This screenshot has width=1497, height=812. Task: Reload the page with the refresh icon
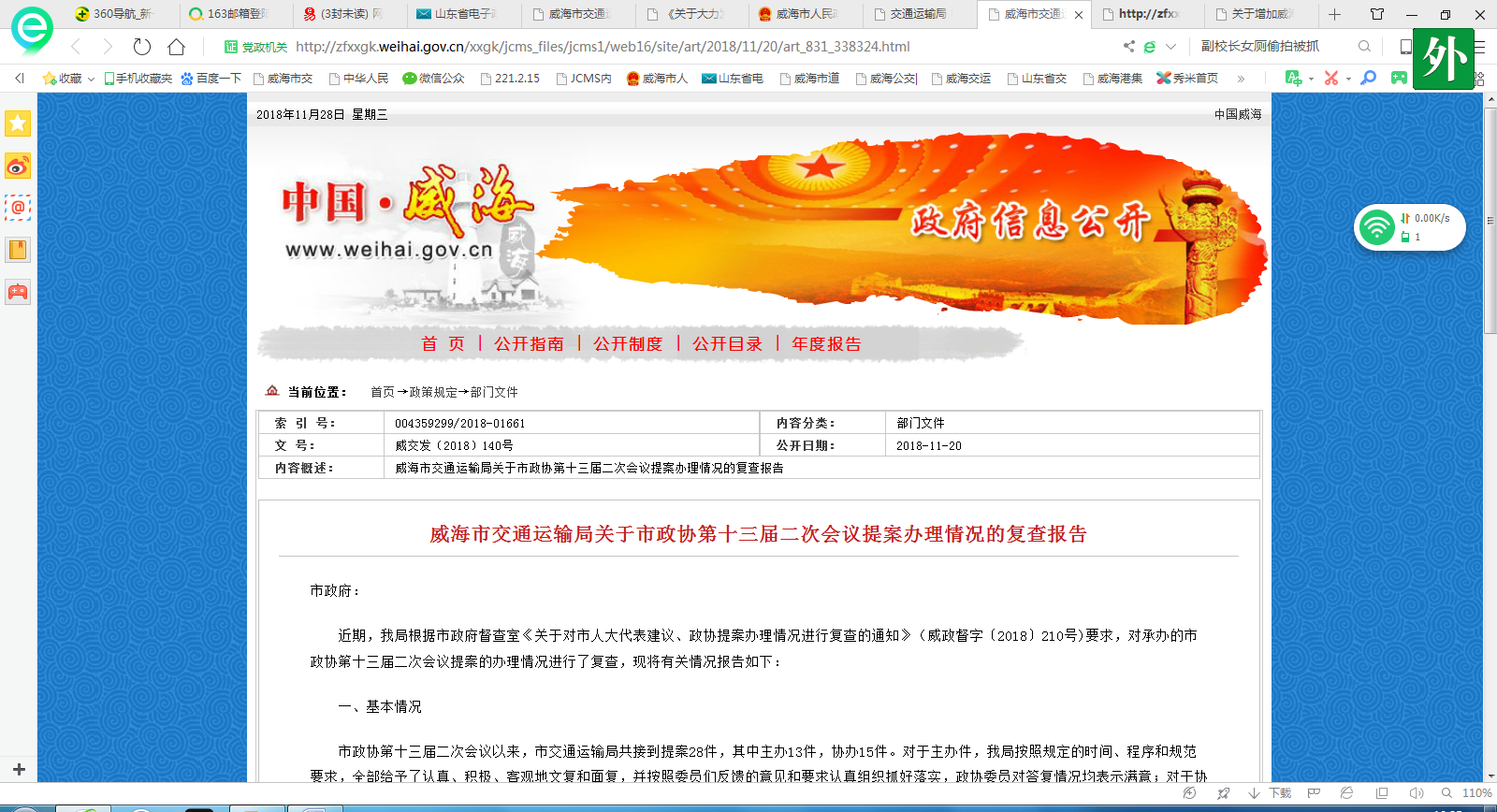[142, 47]
